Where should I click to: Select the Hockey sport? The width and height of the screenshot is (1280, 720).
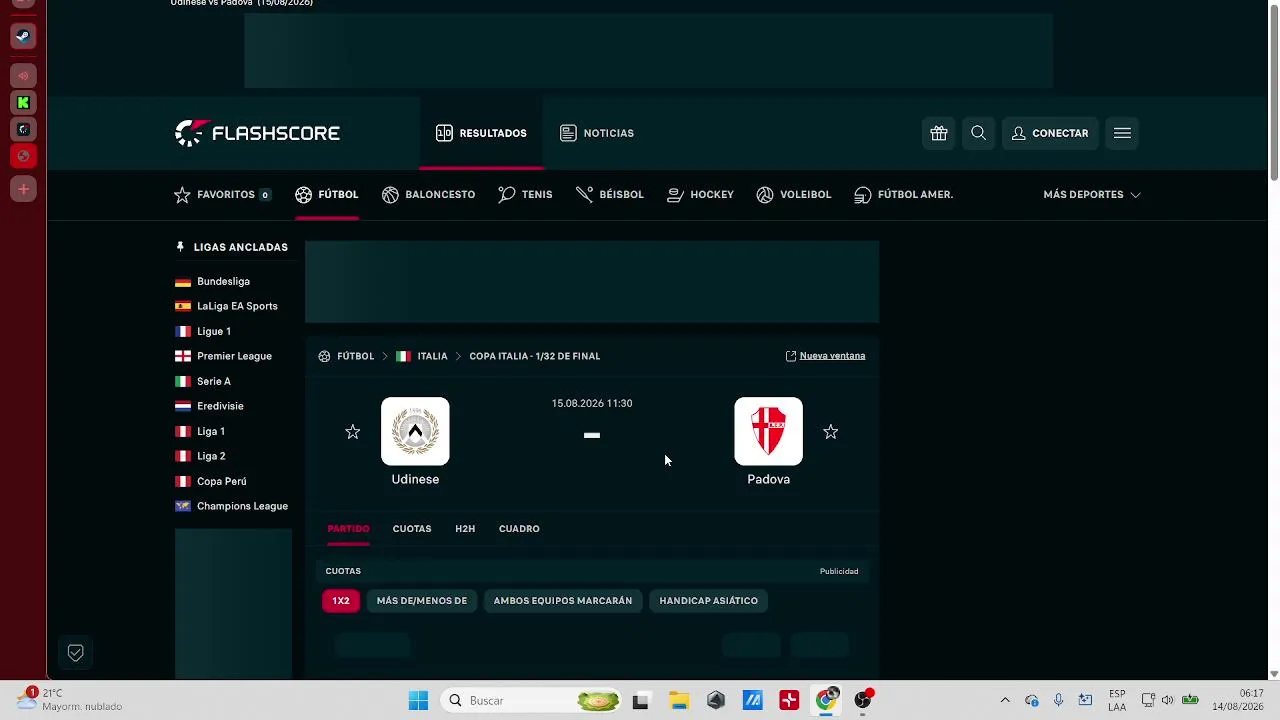(700, 194)
